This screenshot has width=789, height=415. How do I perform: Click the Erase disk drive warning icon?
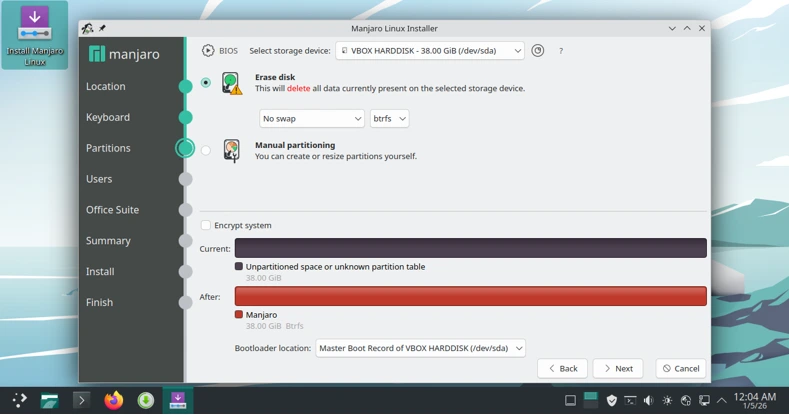[231, 83]
